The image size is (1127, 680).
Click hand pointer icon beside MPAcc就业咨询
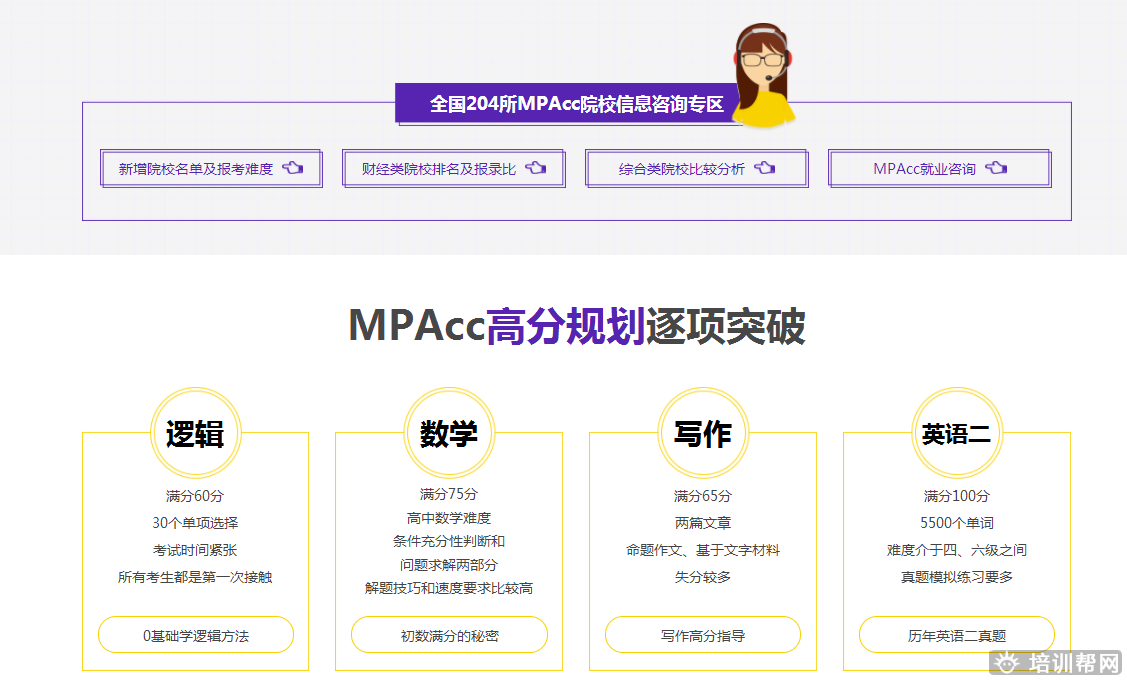[x=996, y=168]
